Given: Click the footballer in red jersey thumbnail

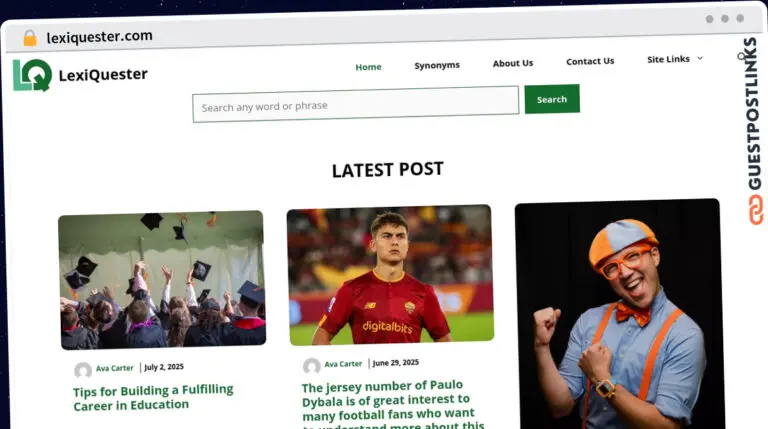Looking at the screenshot, I should click(390, 275).
